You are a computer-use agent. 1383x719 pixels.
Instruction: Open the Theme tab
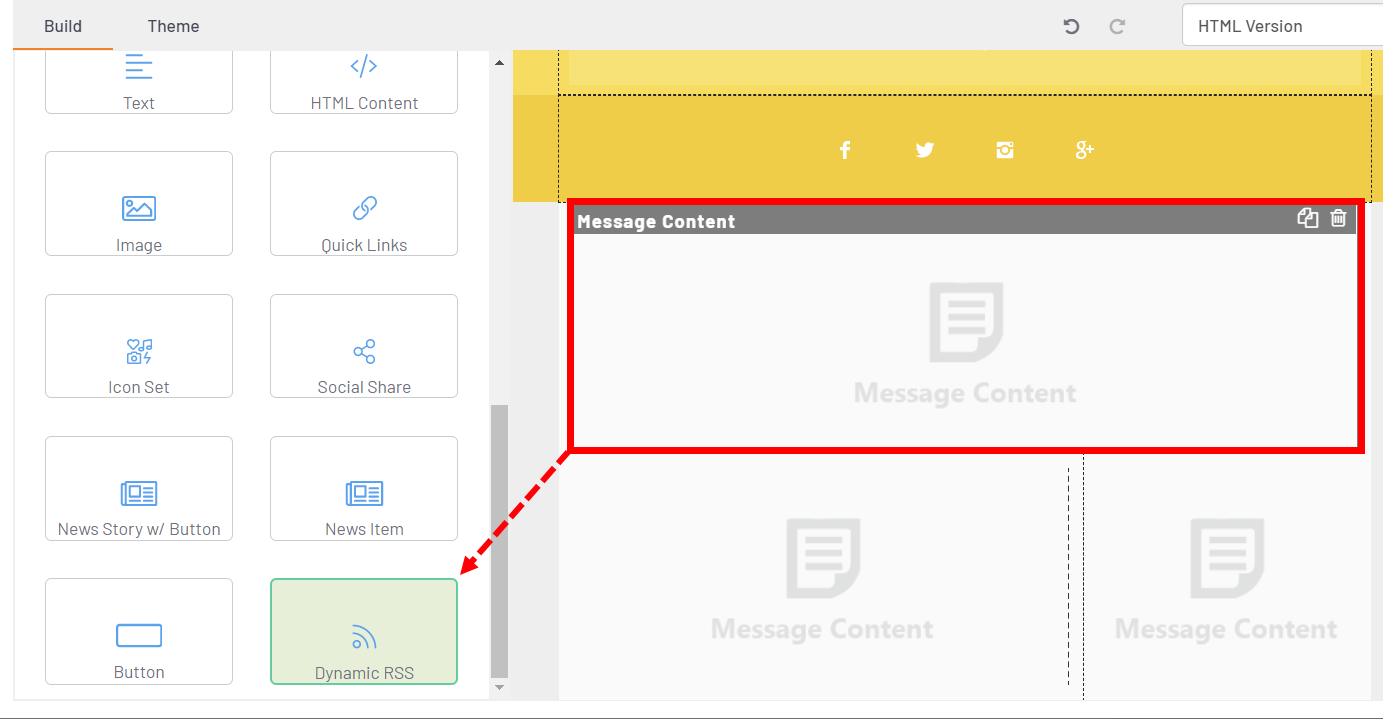click(173, 26)
